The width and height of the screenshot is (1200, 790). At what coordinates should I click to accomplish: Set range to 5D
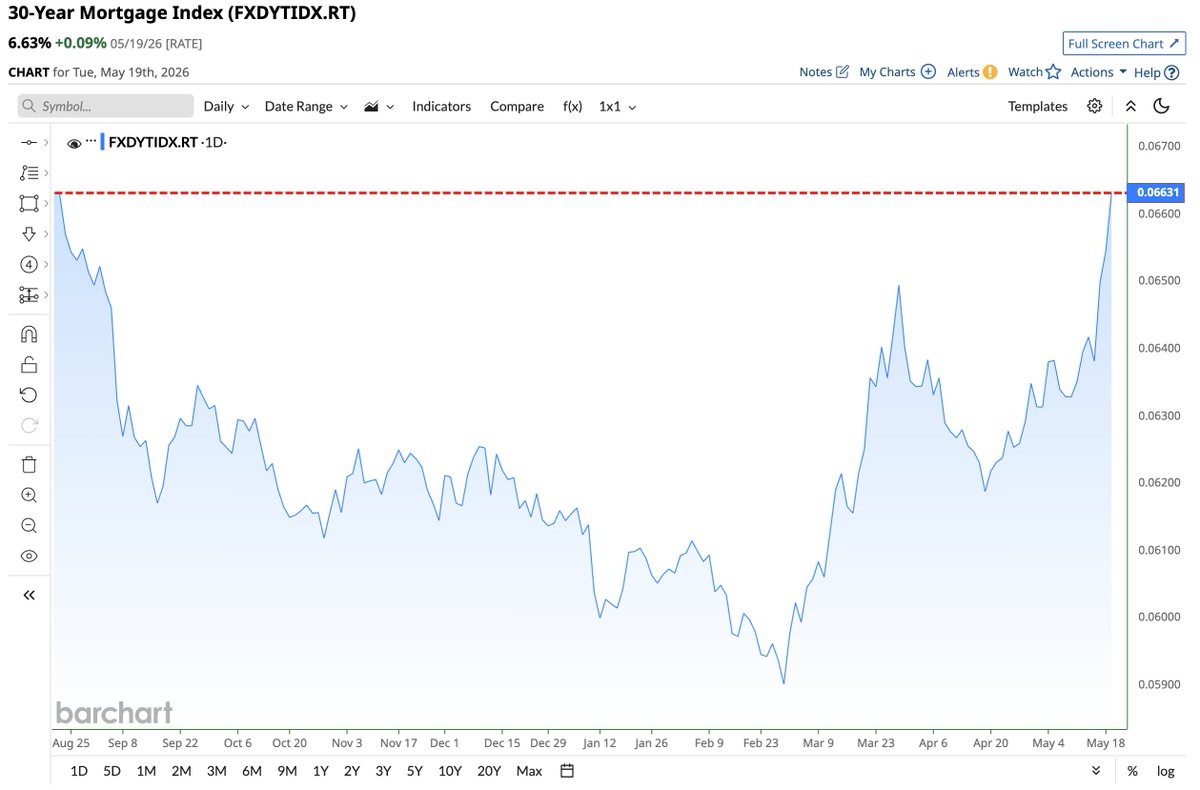[112, 771]
